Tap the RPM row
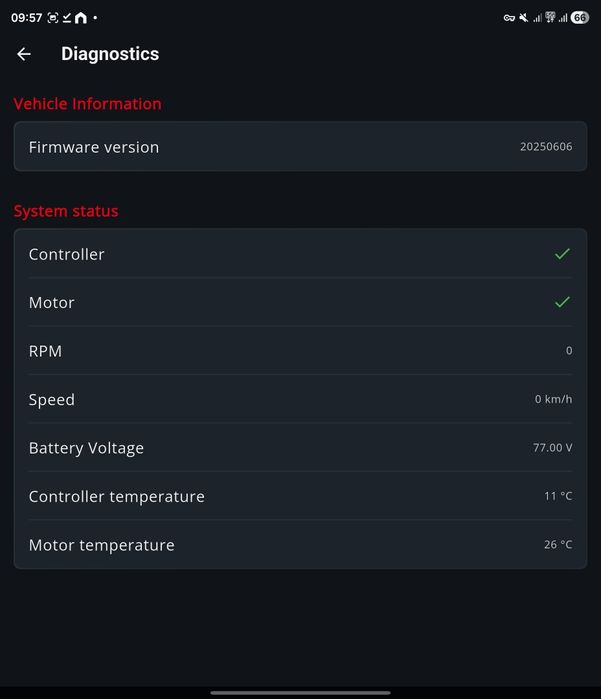The image size is (601, 699). click(x=300, y=351)
